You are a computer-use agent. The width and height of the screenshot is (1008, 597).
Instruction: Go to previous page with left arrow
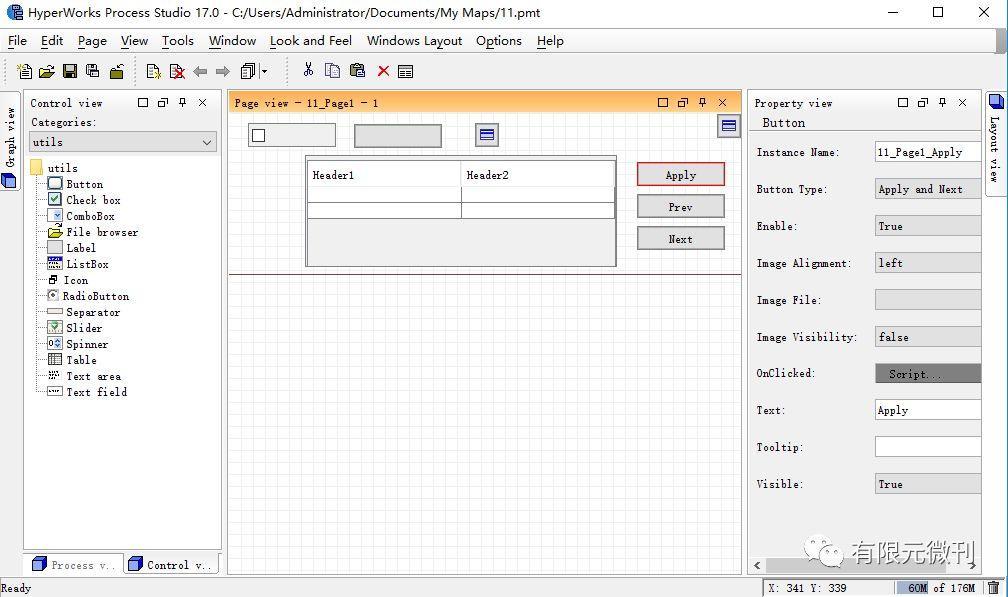click(x=201, y=71)
